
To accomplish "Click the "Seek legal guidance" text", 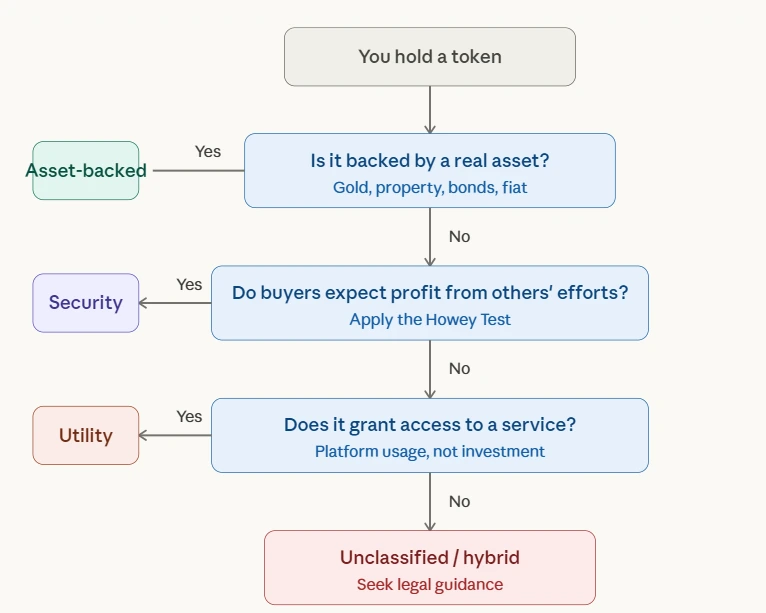I will (430, 584).
